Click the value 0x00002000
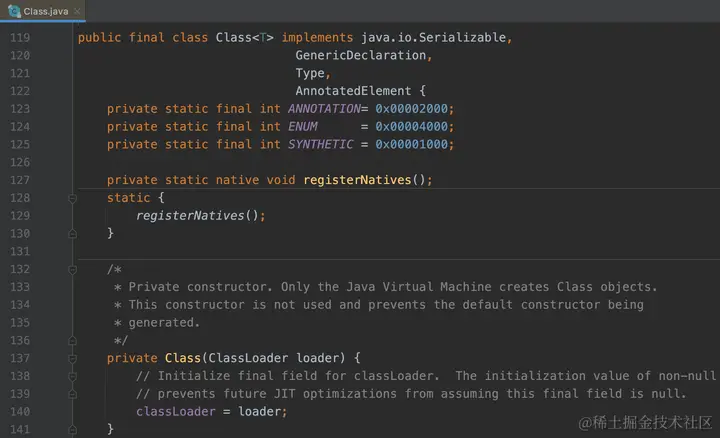The image size is (720, 438). point(411,109)
